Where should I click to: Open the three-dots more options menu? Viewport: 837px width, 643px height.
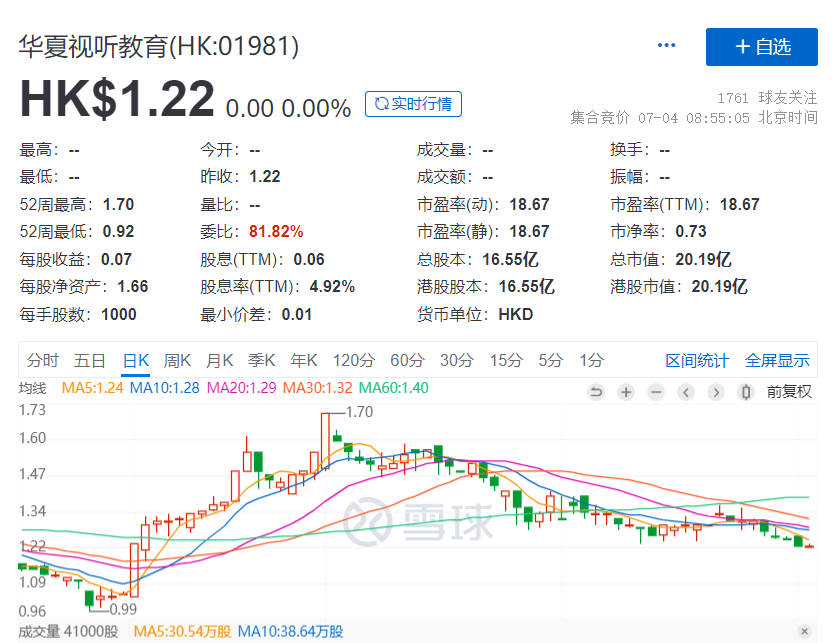click(x=666, y=45)
